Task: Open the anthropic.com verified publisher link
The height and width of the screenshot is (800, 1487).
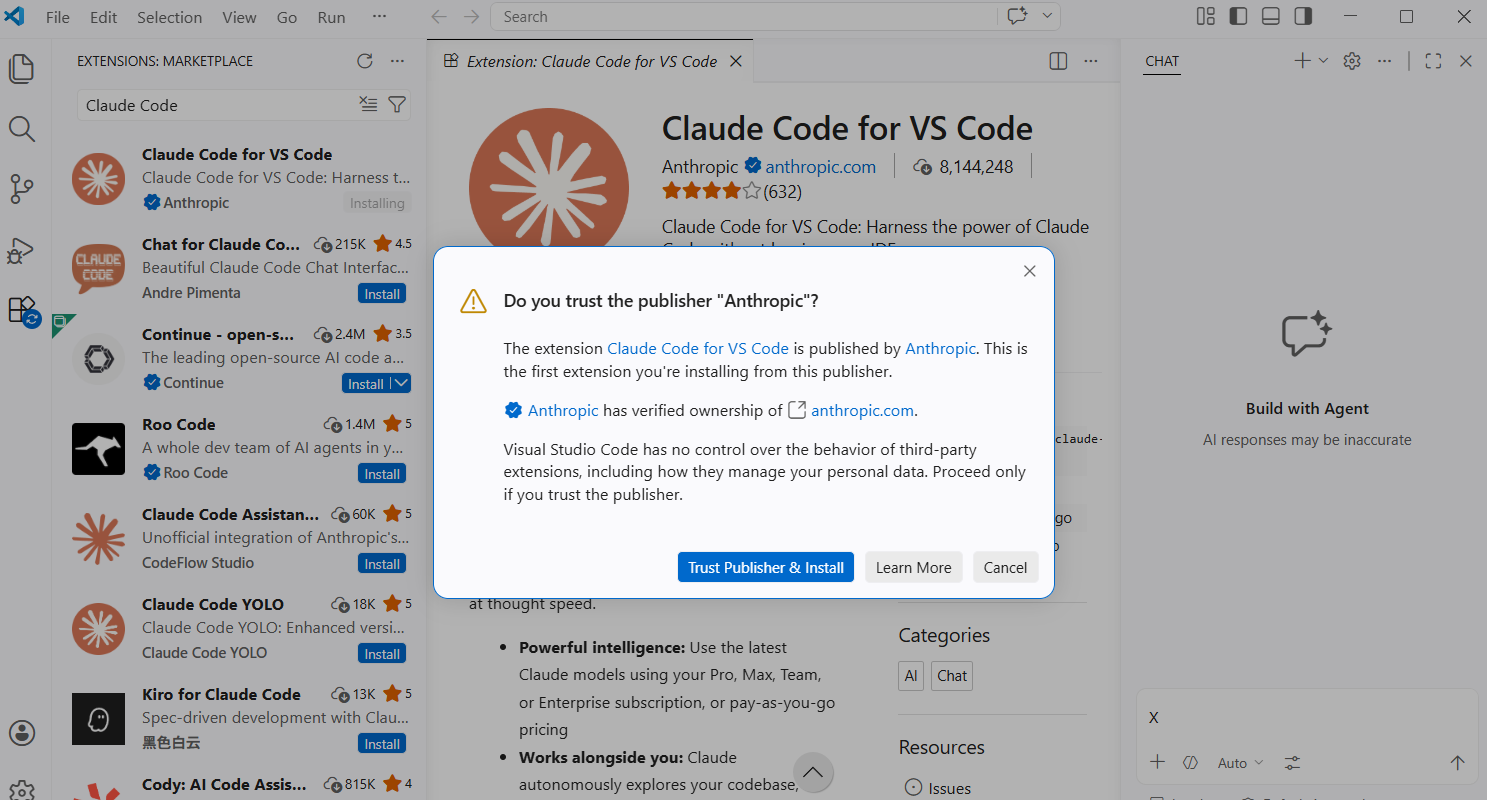Action: click(x=862, y=409)
